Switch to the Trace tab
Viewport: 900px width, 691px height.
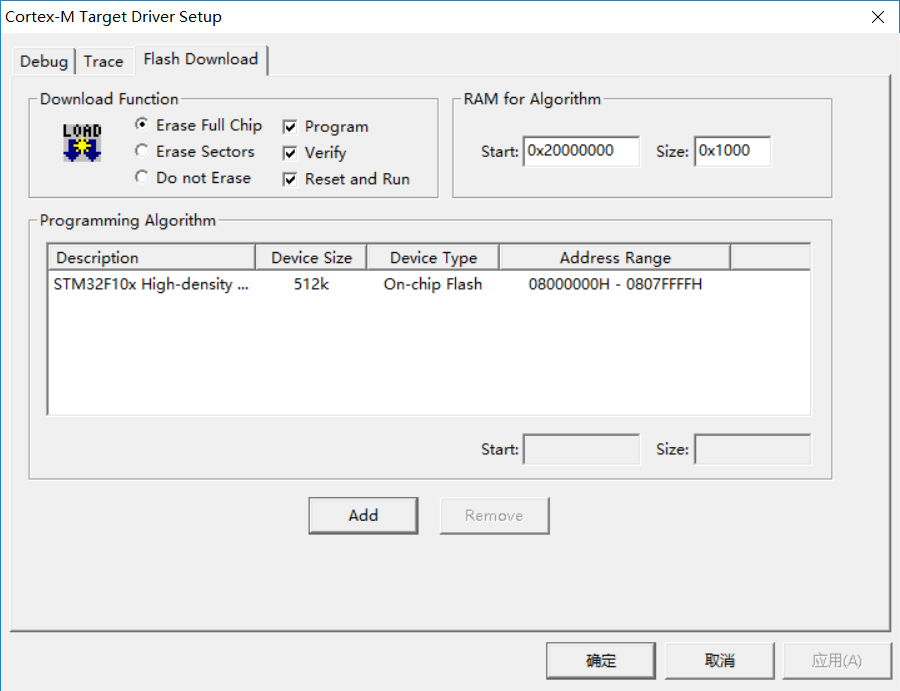(x=104, y=61)
